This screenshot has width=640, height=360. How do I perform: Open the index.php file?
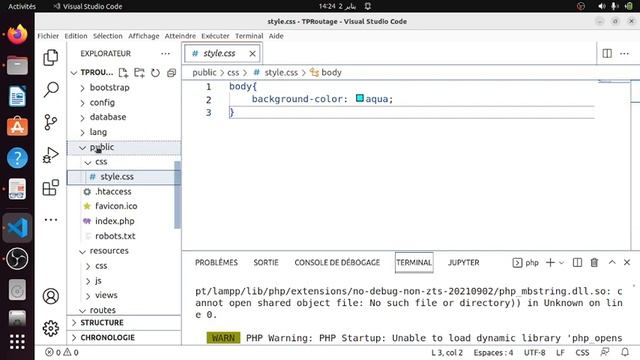(x=115, y=221)
